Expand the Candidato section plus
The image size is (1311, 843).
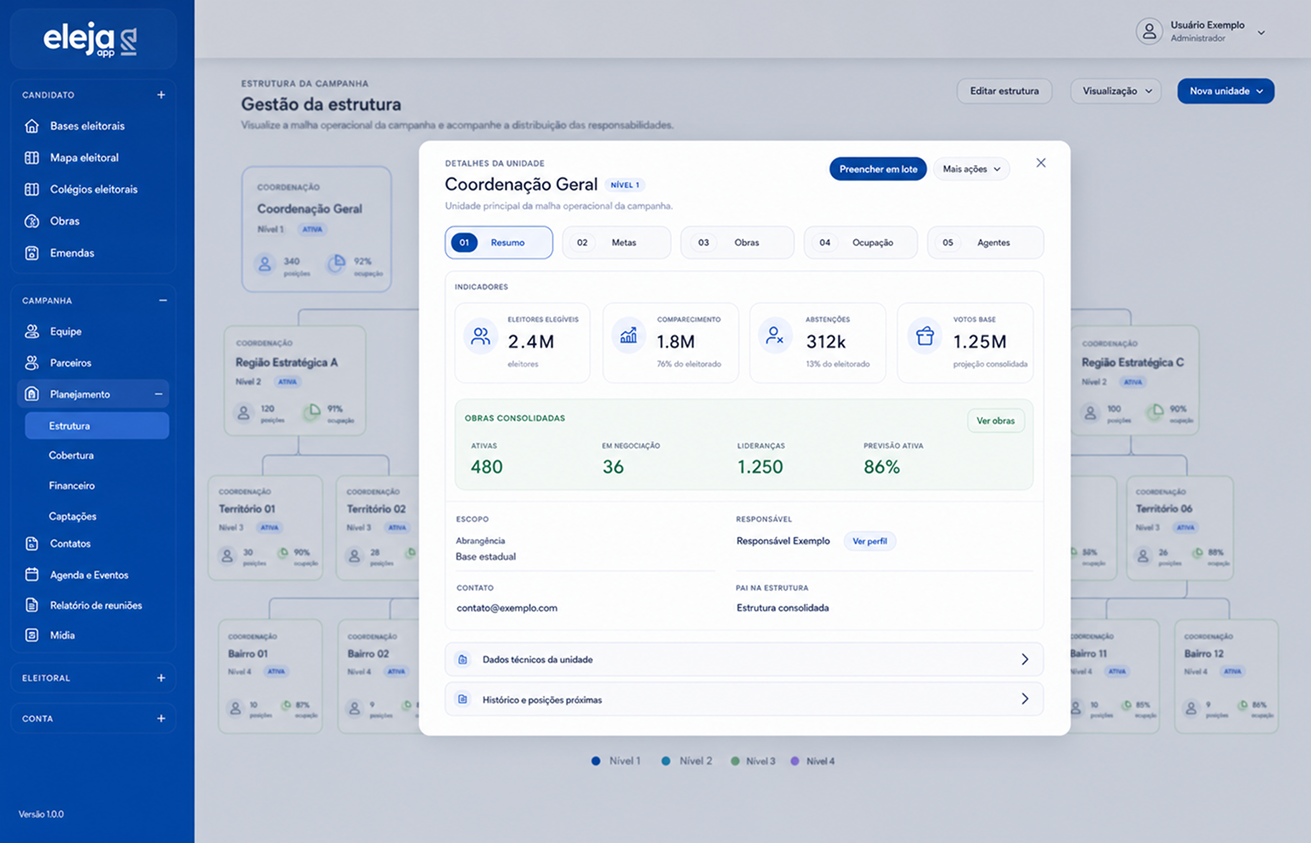(x=161, y=95)
